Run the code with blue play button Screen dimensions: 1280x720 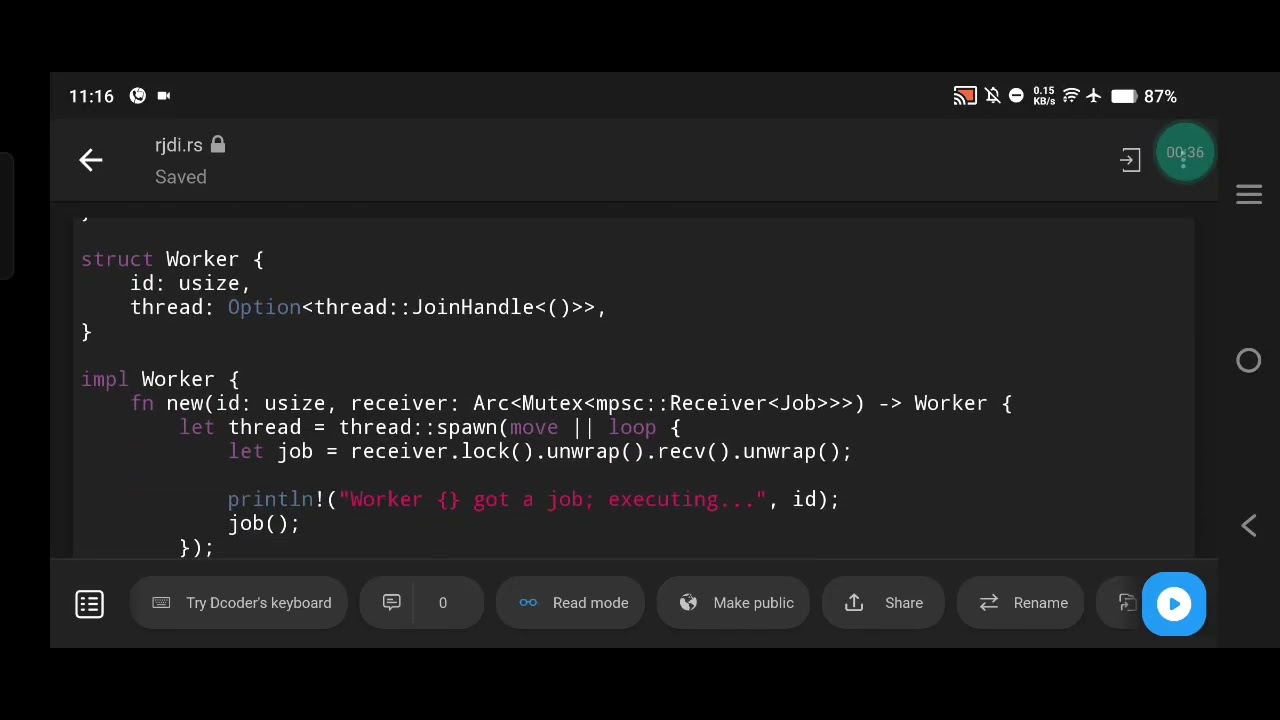point(1174,603)
